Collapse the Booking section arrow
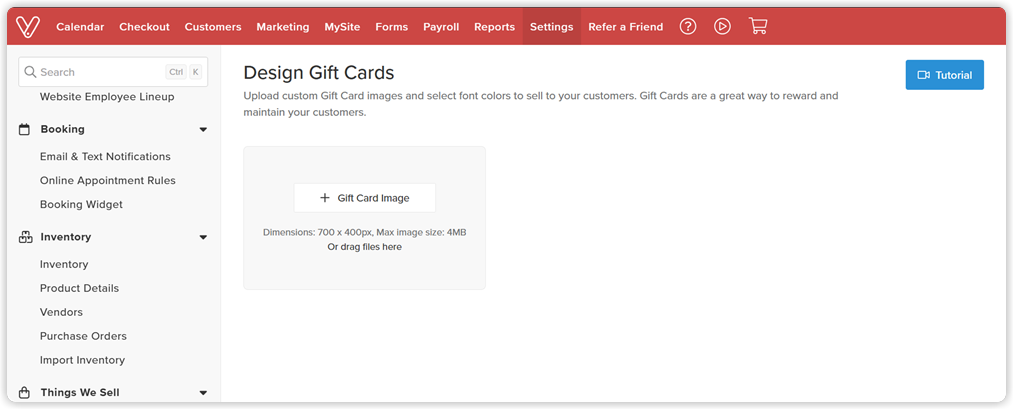 203,129
